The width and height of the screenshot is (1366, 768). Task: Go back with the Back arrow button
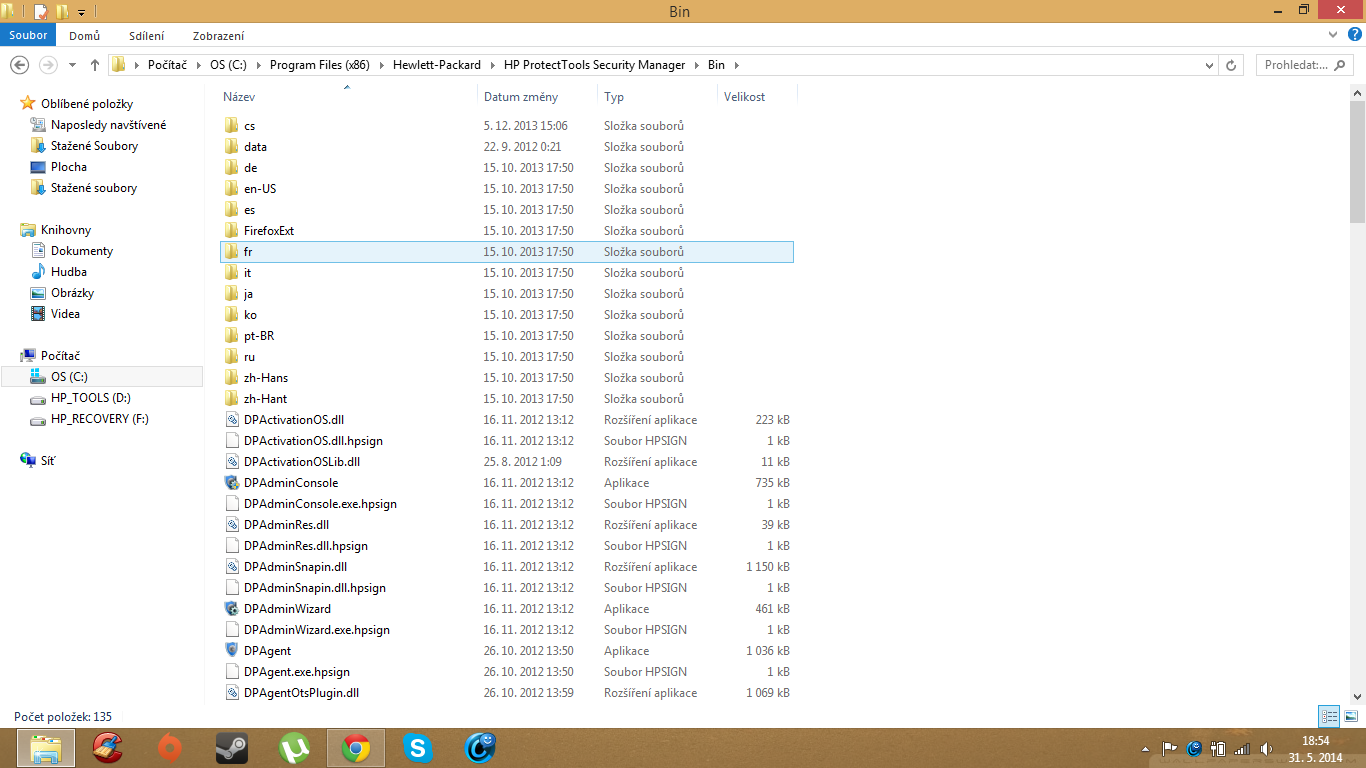pyautogui.click(x=19, y=65)
